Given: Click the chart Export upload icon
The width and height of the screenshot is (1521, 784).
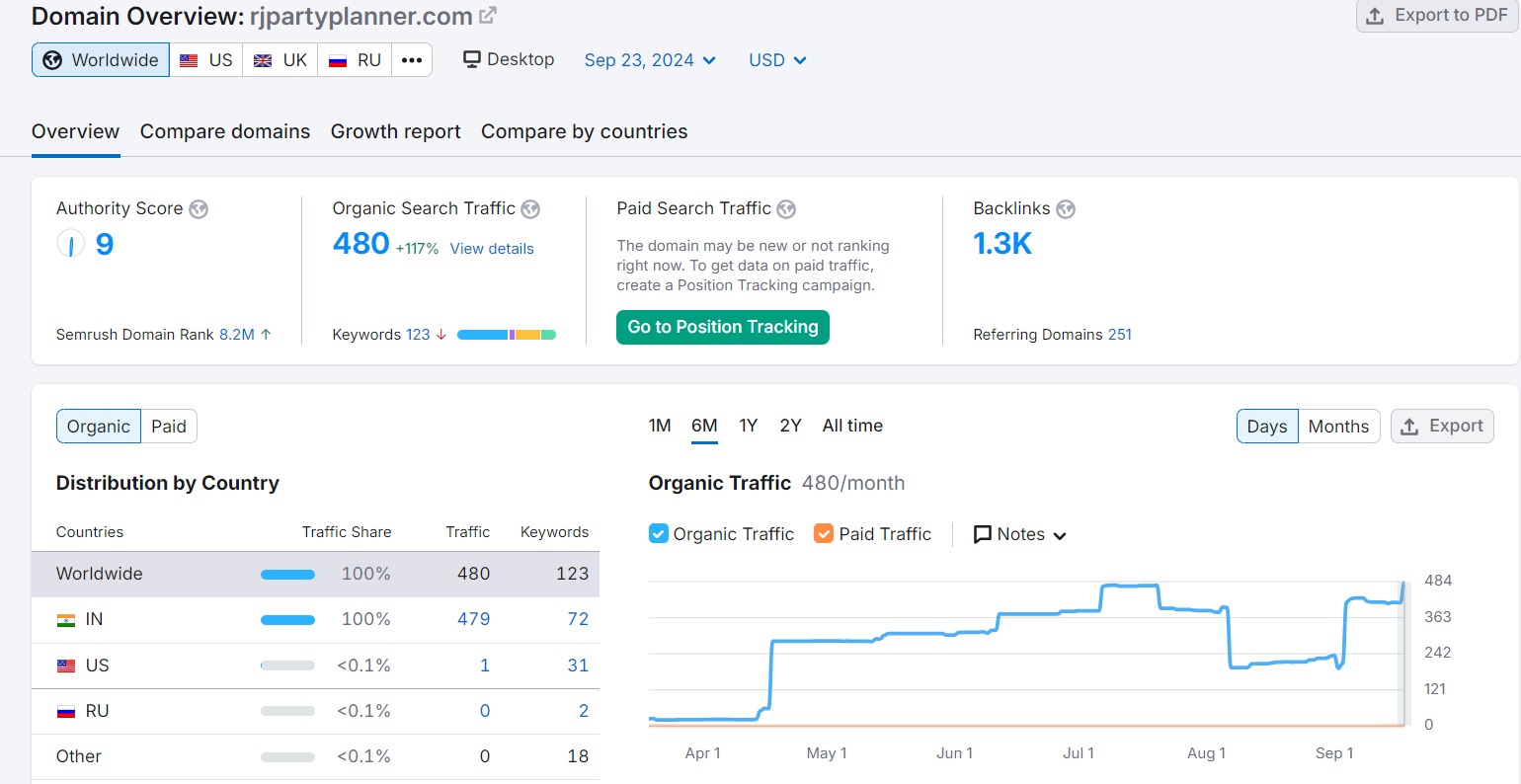Looking at the screenshot, I should coord(1410,427).
